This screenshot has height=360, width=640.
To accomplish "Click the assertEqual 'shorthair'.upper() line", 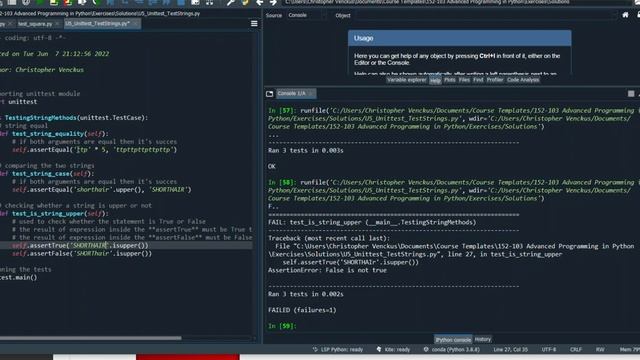I will 101,189.
